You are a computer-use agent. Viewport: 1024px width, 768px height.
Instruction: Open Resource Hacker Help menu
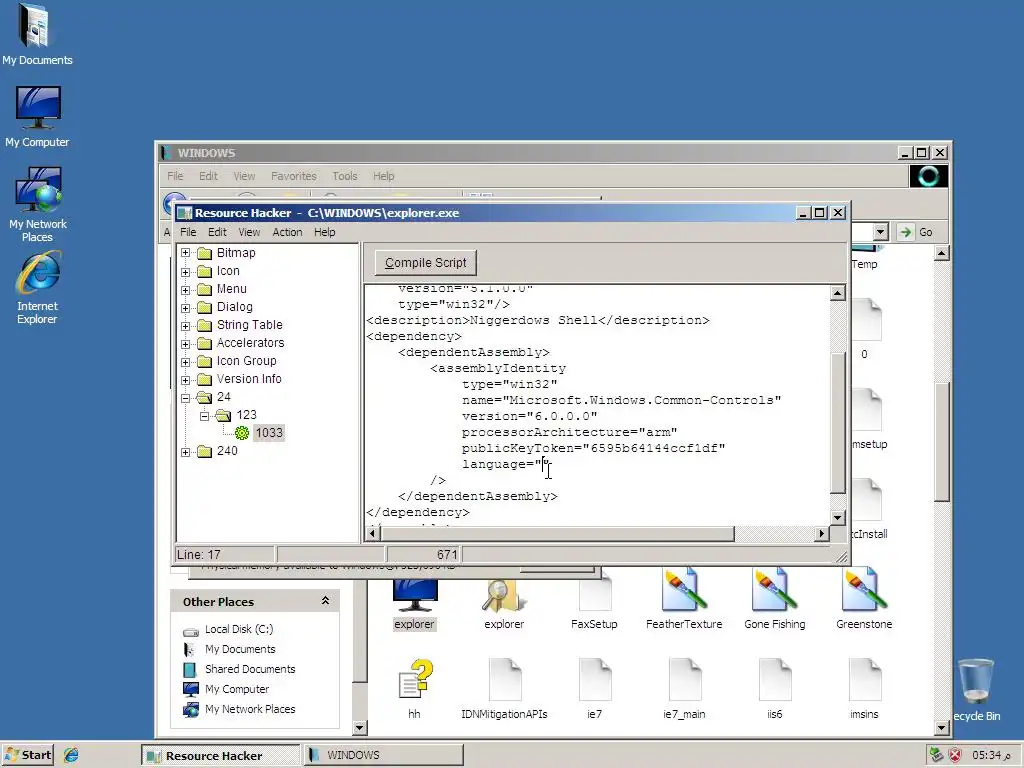click(324, 232)
